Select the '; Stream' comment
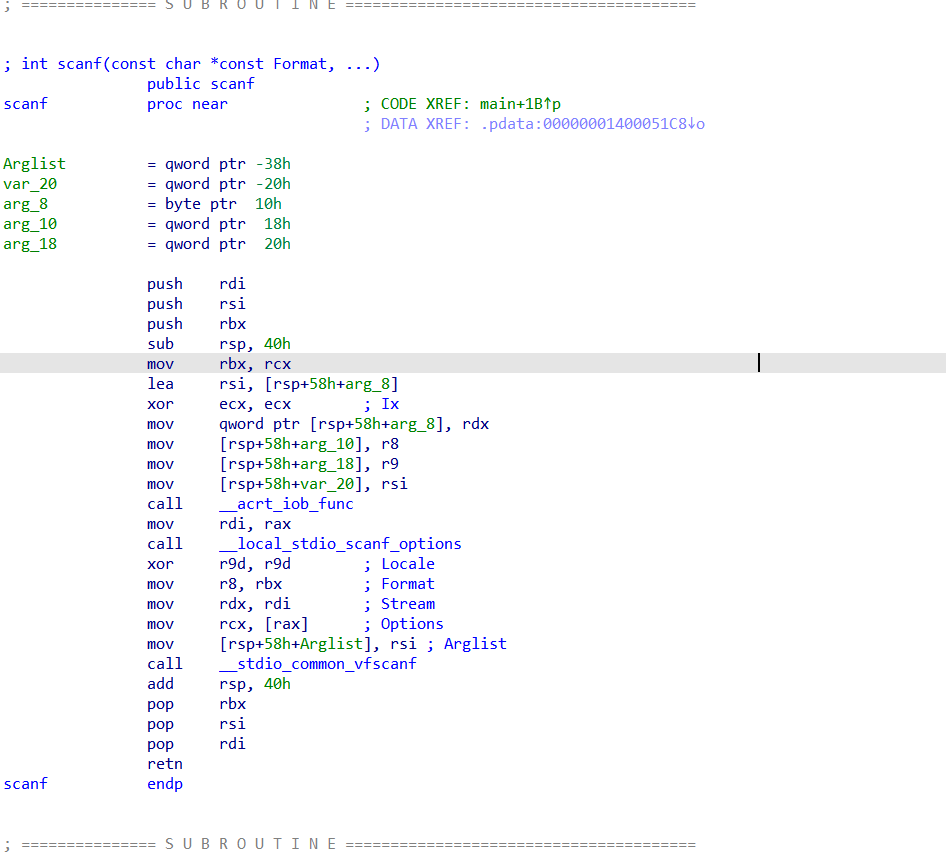 pyautogui.click(x=399, y=603)
